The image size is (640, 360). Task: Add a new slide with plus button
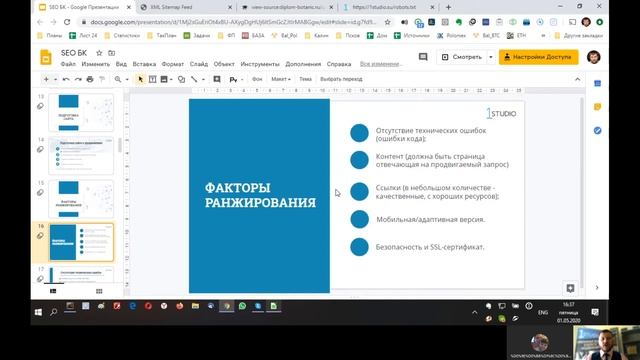click(x=46, y=79)
